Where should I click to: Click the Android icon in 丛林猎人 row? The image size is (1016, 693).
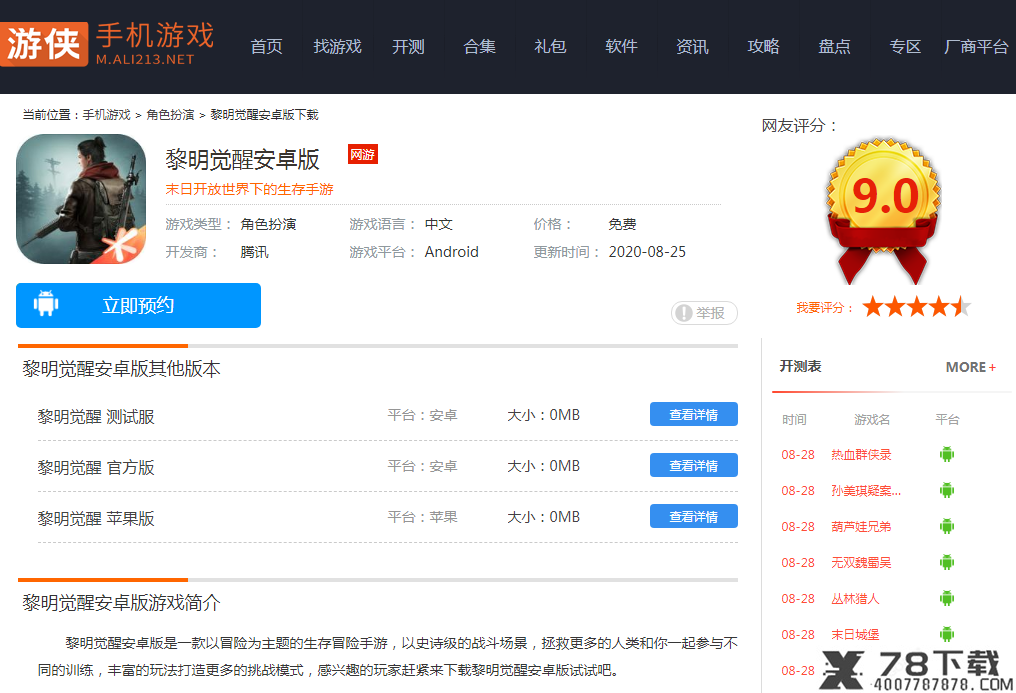947,598
